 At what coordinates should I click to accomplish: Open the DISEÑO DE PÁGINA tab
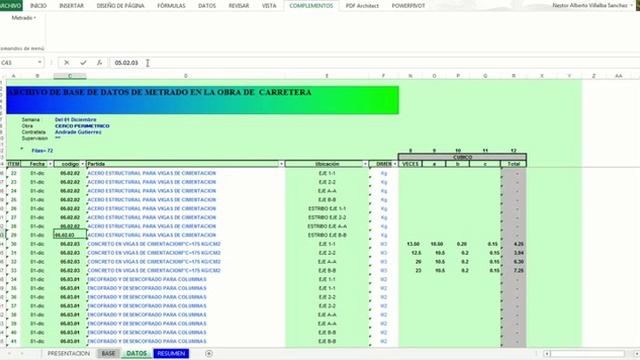pyautogui.click(x=120, y=6)
